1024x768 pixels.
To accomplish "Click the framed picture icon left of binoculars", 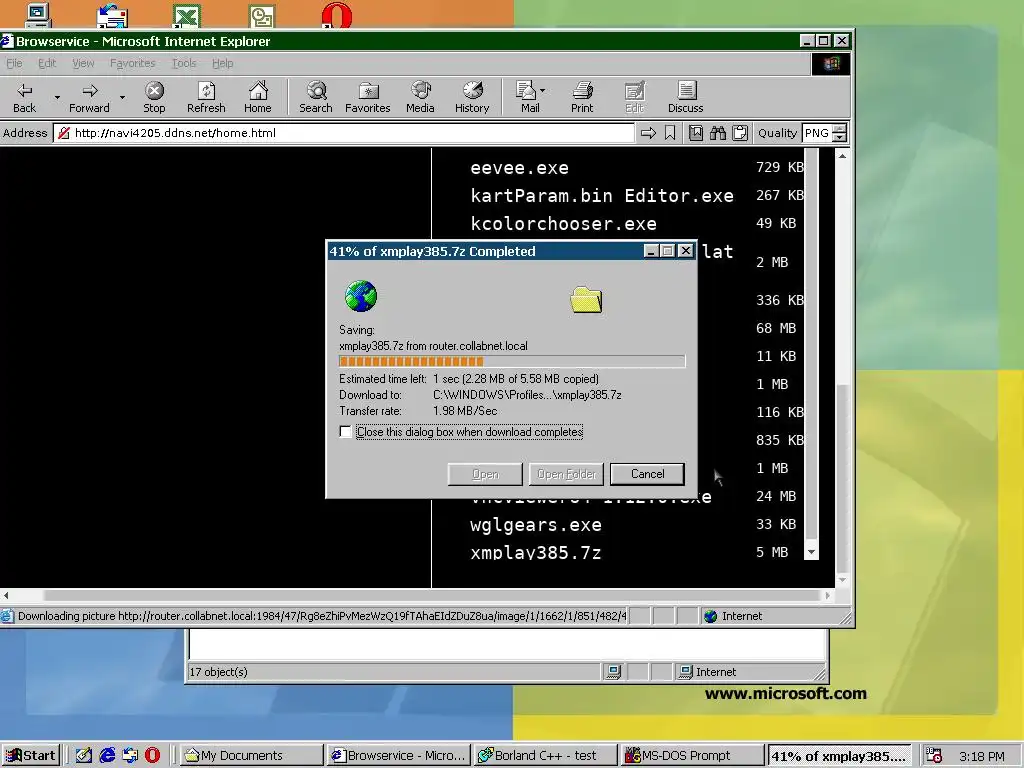I will pyautogui.click(x=696, y=133).
